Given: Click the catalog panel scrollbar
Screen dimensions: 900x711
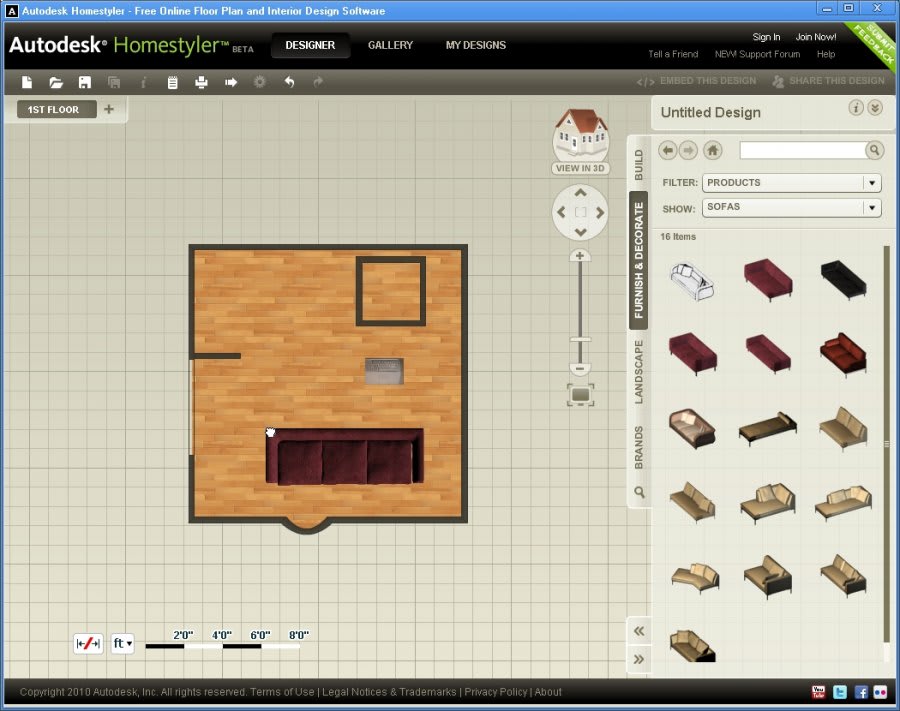Looking at the screenshot, I should point(886,445).
